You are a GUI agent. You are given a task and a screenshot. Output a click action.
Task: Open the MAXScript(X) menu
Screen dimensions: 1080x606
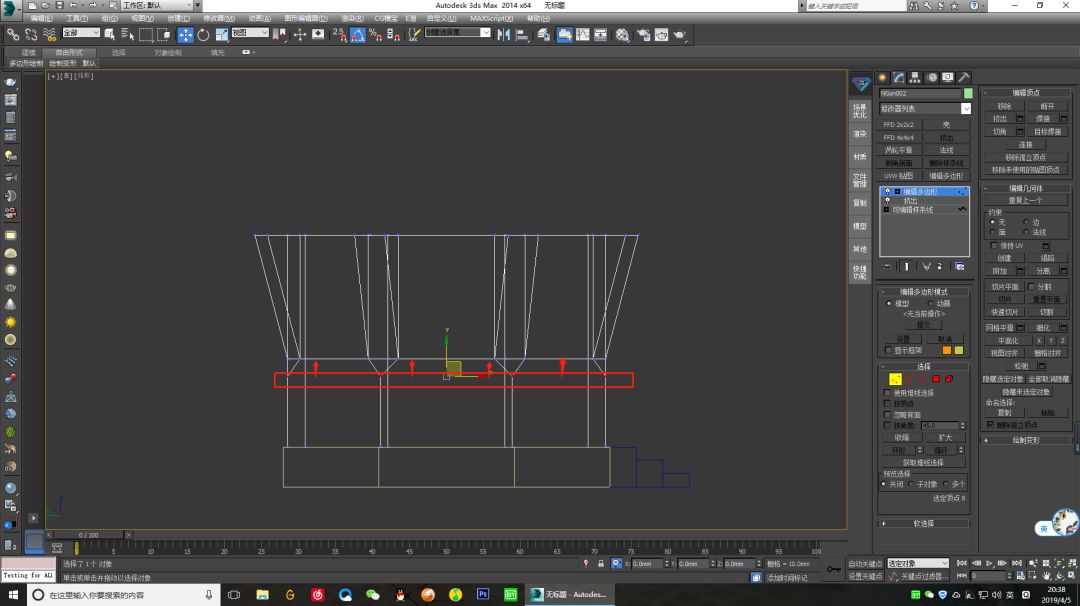[491, 19]
